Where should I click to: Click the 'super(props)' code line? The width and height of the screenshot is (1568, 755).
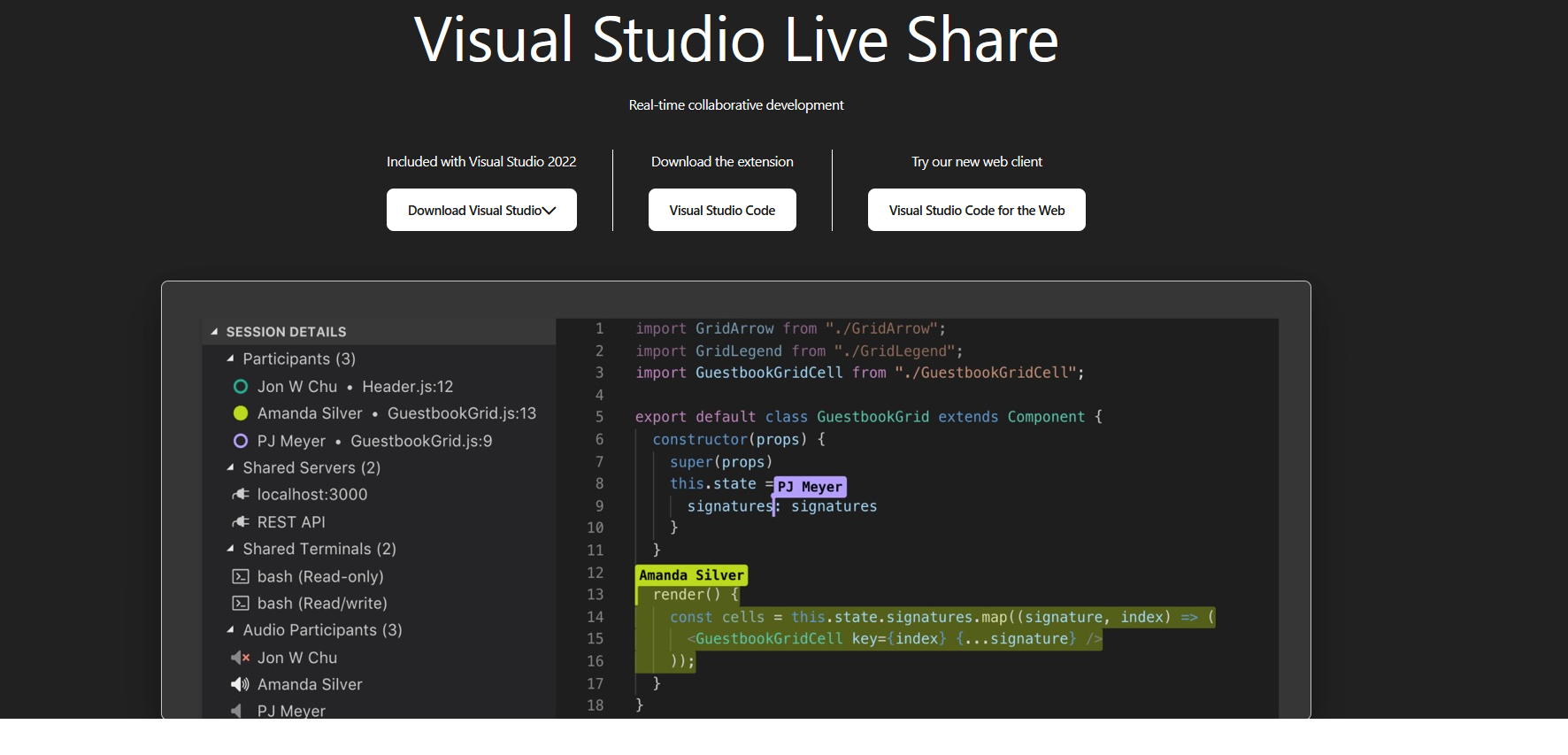coord(721,462)
